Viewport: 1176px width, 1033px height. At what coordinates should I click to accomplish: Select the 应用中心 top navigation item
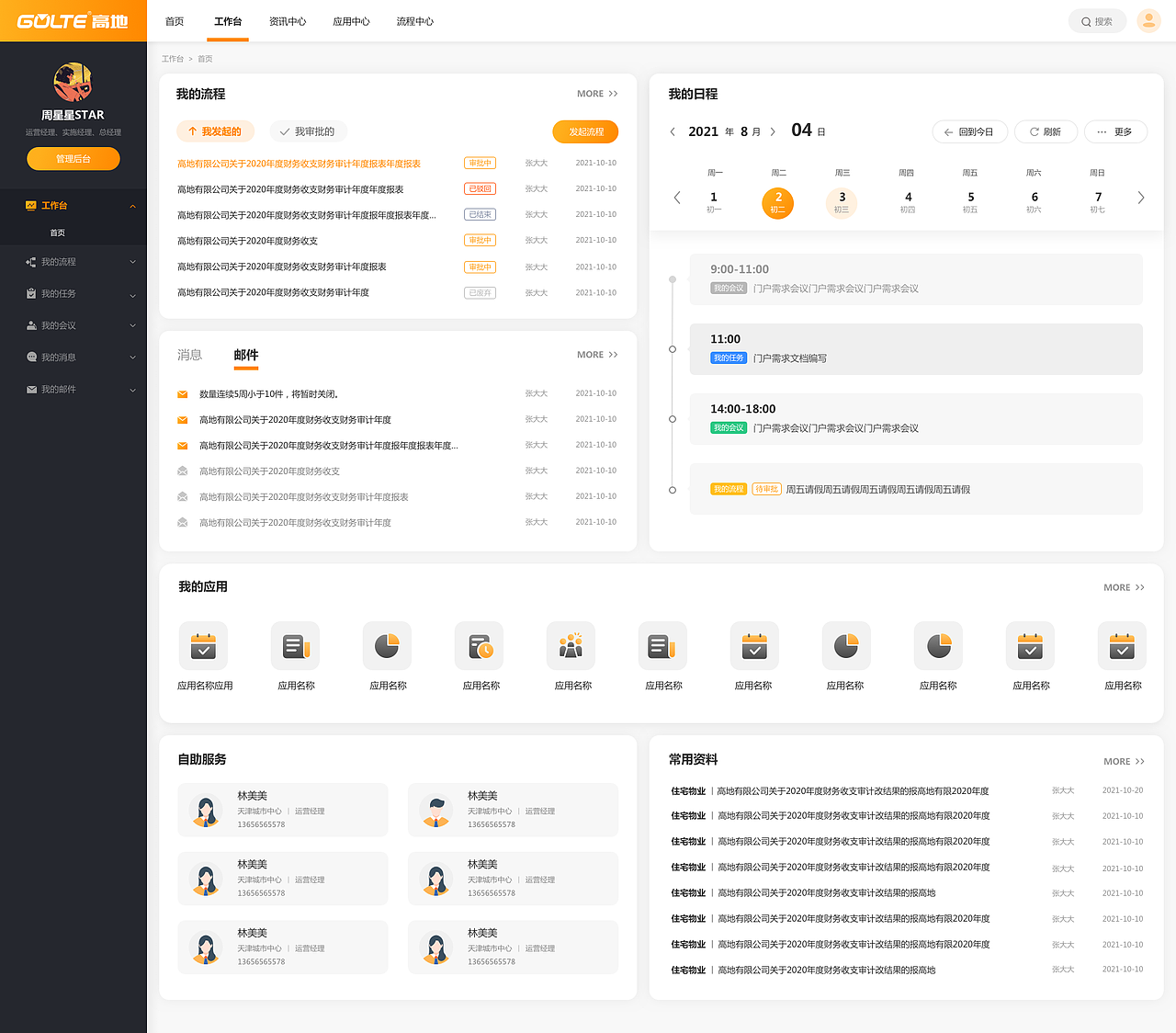(351, 21)
